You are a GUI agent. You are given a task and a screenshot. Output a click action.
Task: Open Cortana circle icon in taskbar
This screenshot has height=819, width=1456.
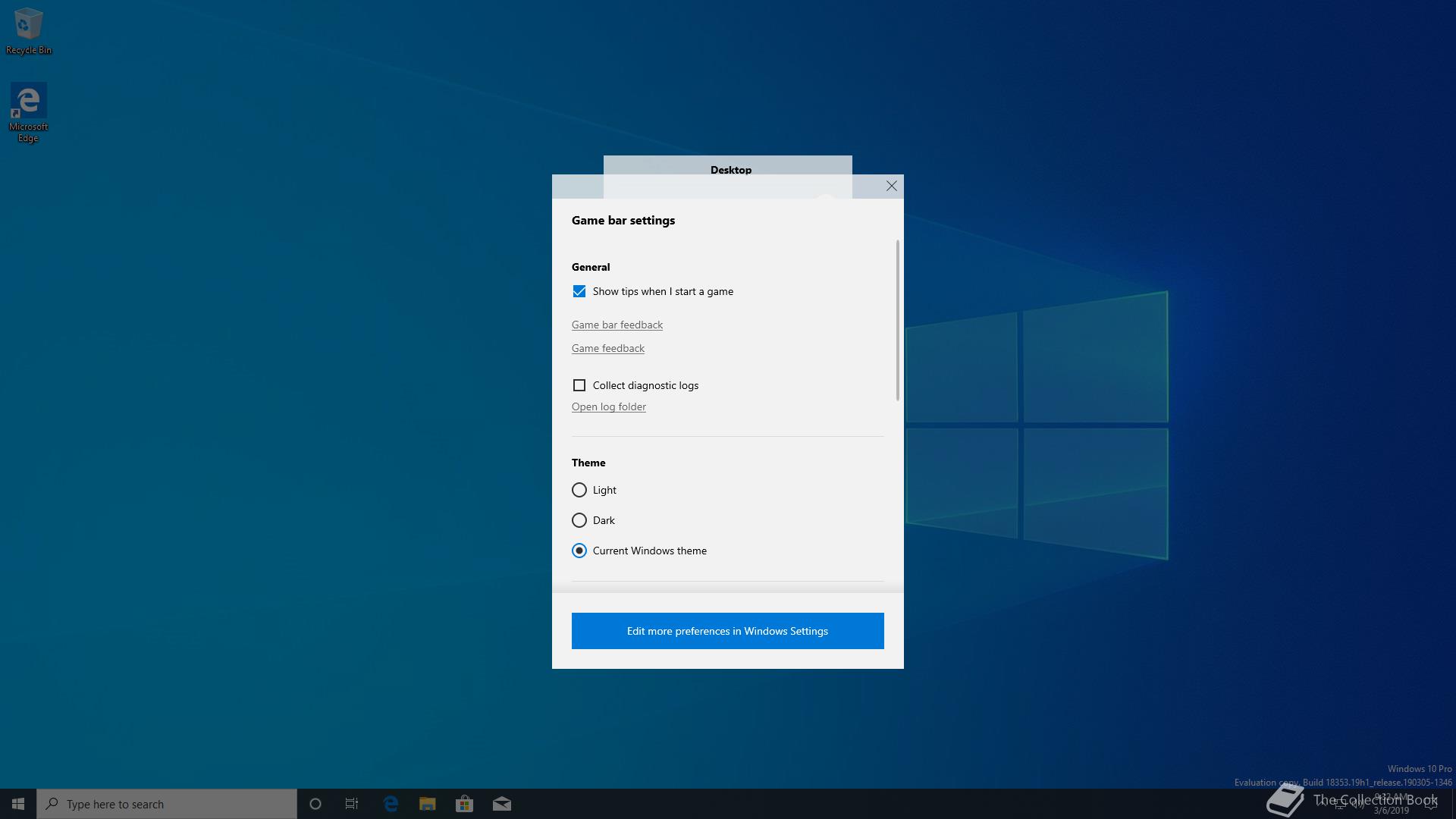click(x=315, y=804)
